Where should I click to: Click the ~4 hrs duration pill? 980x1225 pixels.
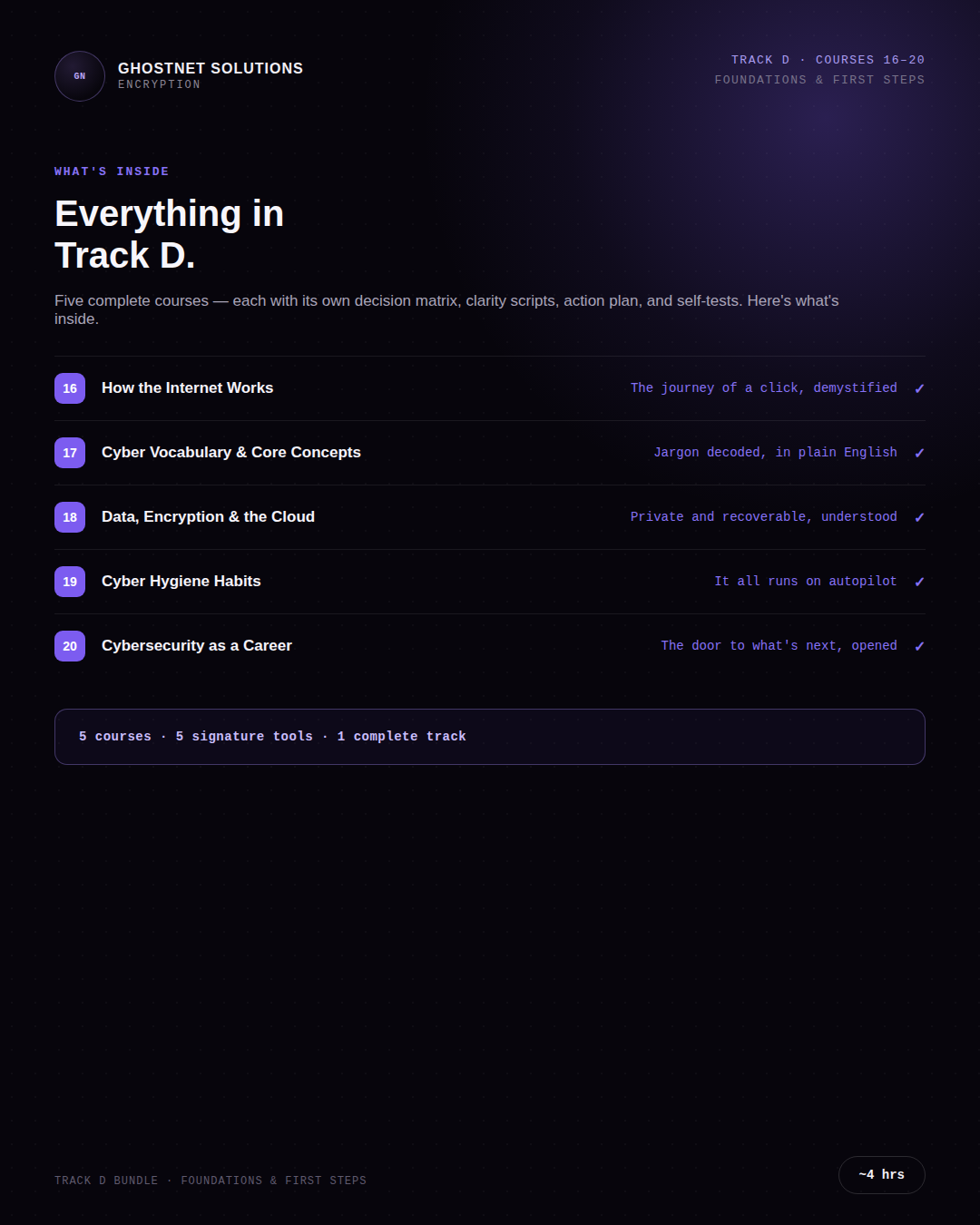(x=882, y=1175)
